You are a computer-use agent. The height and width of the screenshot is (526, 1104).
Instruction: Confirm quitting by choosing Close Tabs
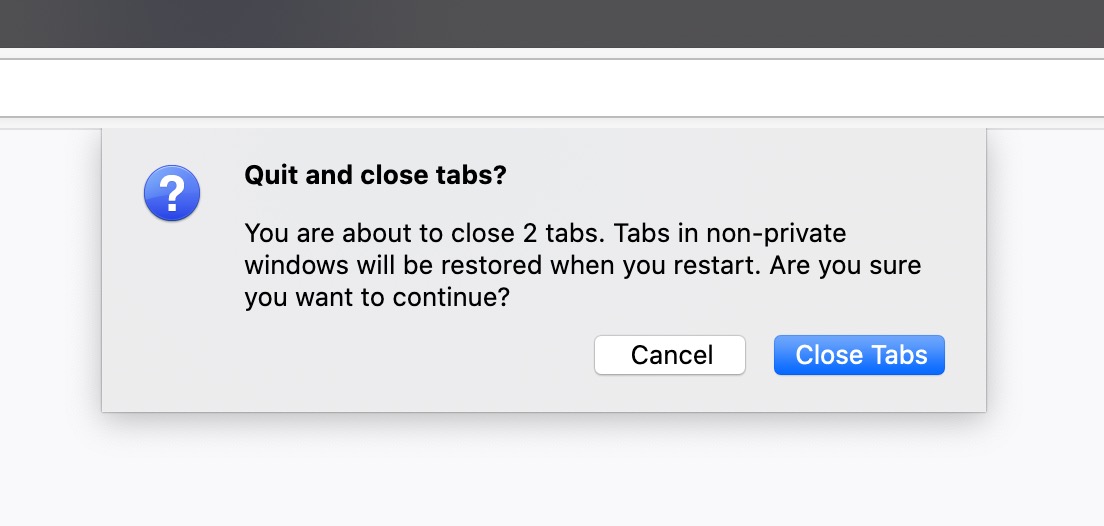coord(859,355)
